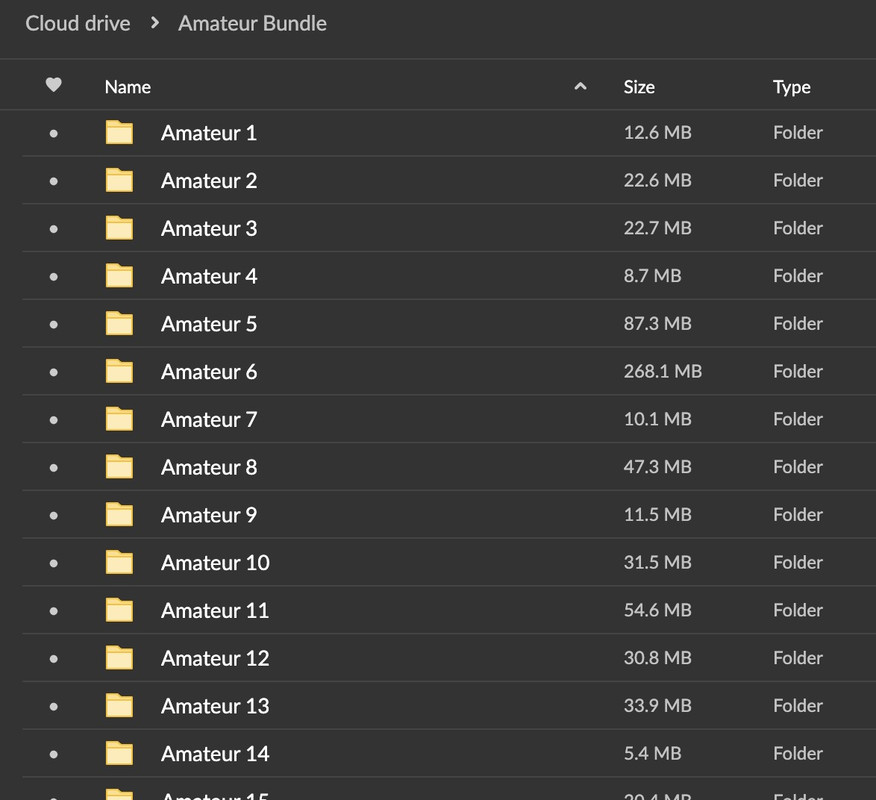Sort by the Size column header
This screenshot has height=800, width=876.
click(639, 87)
